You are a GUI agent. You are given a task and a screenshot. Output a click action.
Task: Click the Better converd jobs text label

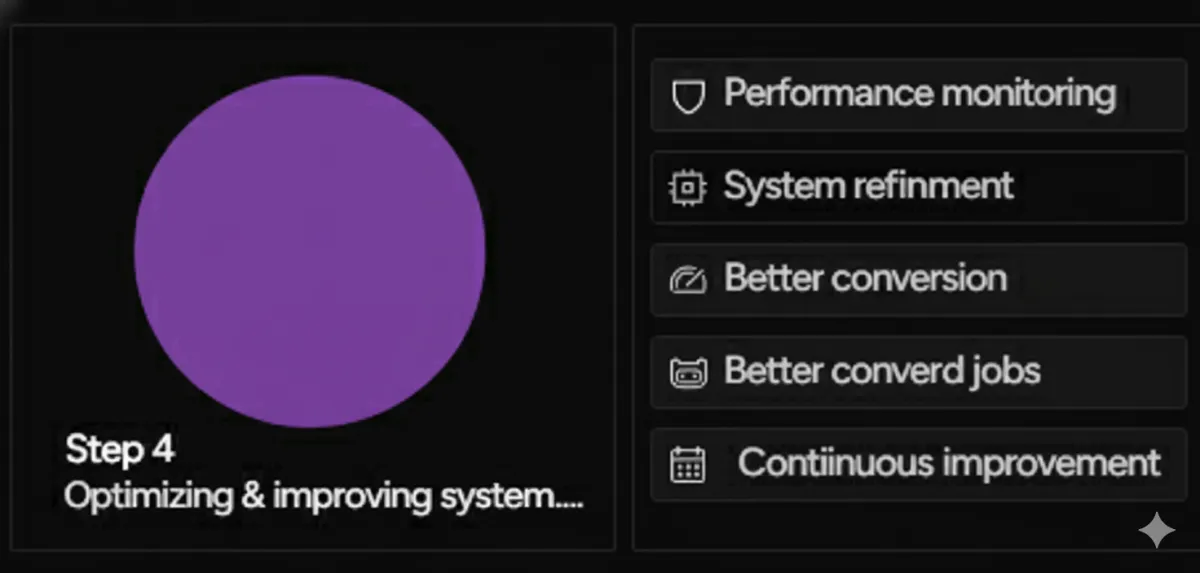[882, 372]
